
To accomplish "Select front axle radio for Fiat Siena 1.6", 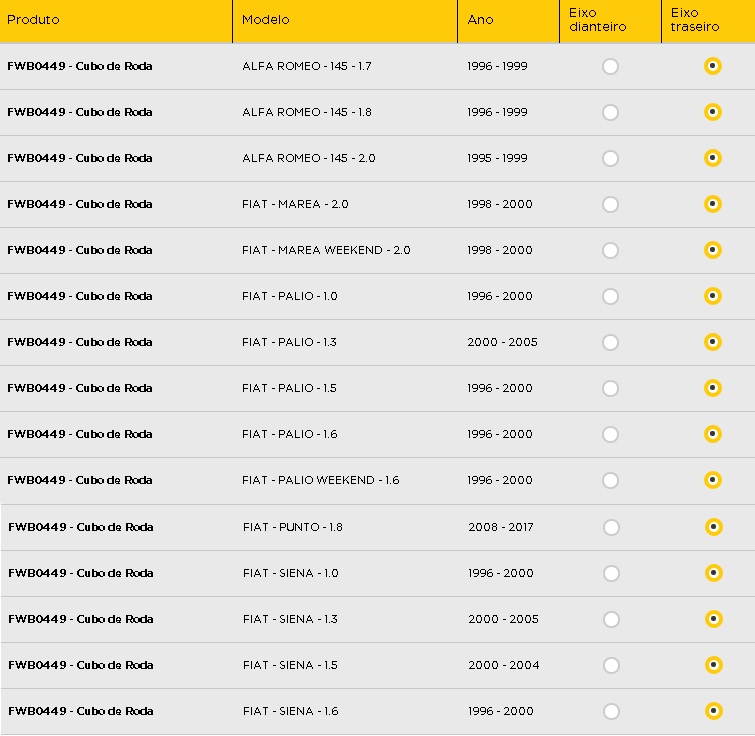I will click(611, 711).
